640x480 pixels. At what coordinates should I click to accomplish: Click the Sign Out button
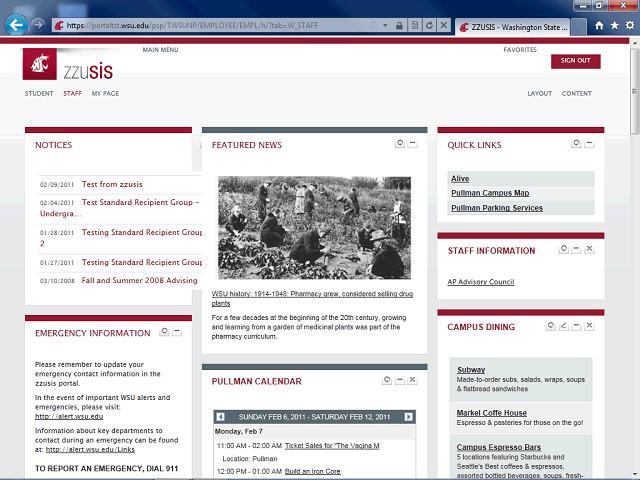(576, 61)
